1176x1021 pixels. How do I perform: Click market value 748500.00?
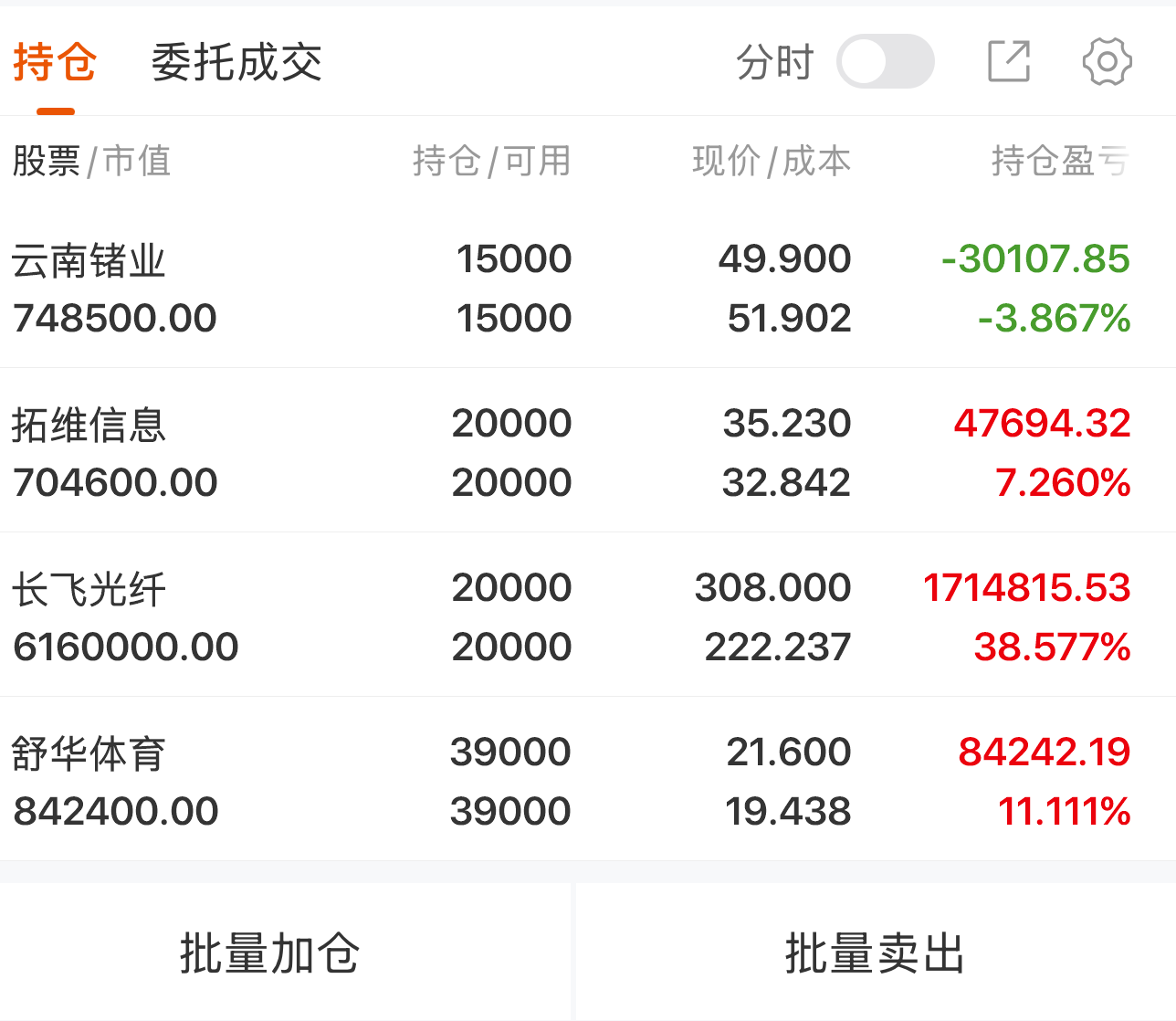pos(115,319)
